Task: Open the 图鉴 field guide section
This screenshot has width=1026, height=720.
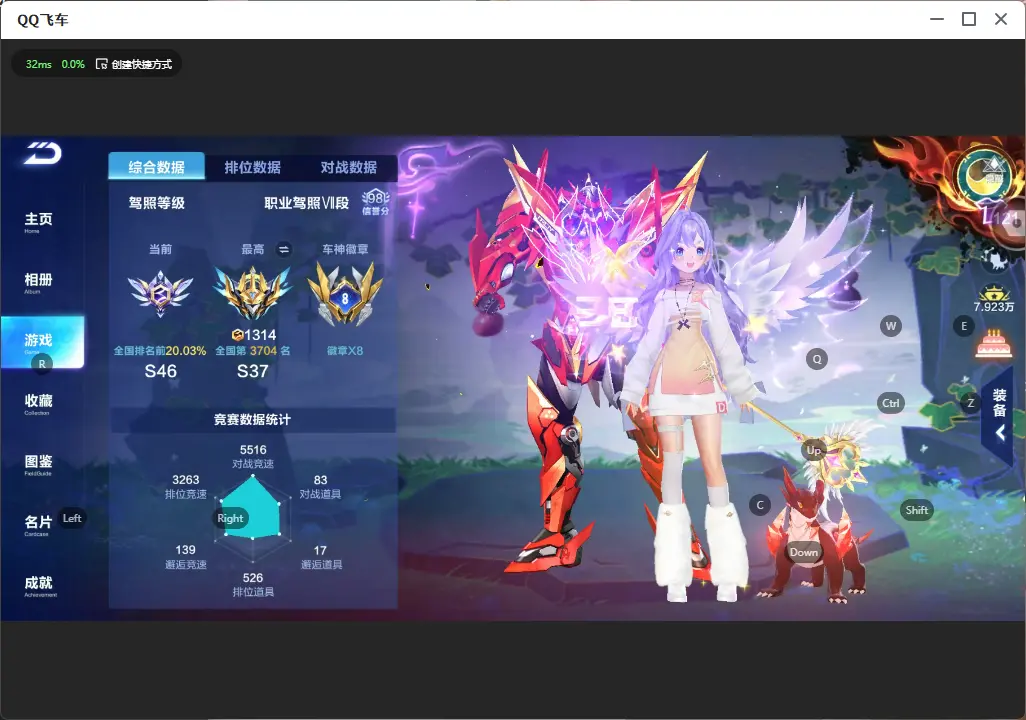Action: pos(39,465)
